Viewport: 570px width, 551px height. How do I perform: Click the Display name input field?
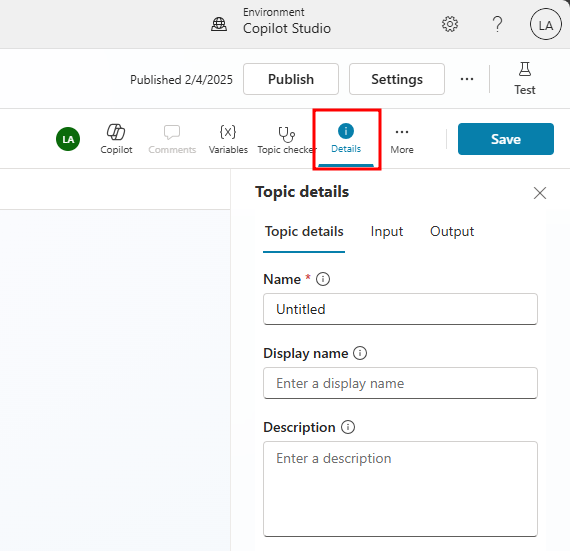tap(400, 383)
